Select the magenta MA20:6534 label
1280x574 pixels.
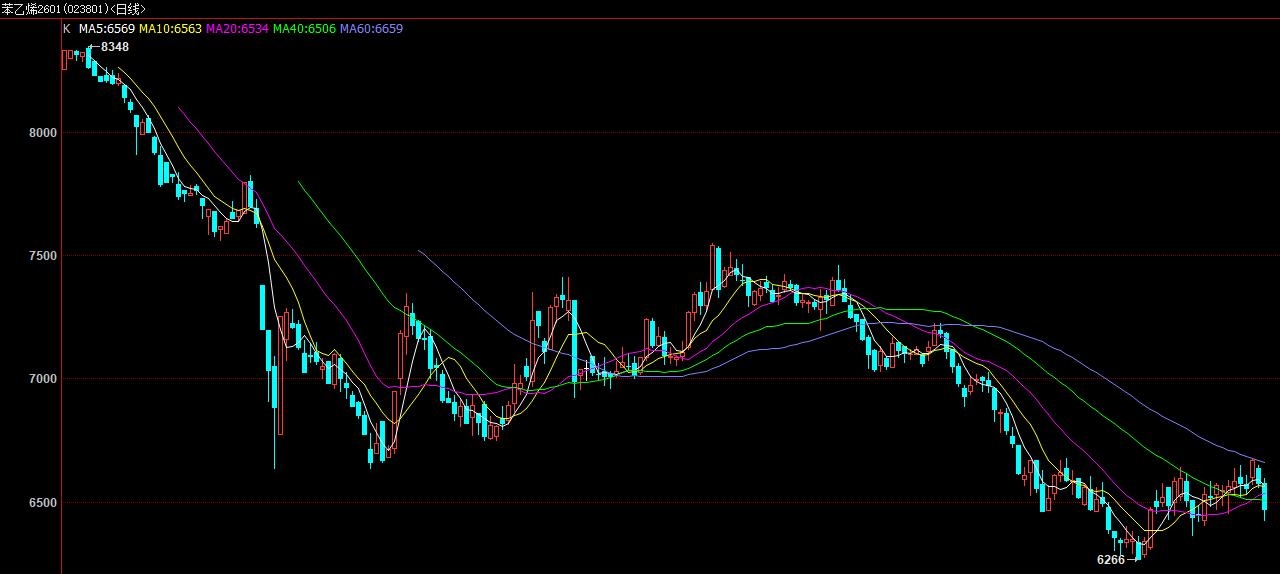237,29
